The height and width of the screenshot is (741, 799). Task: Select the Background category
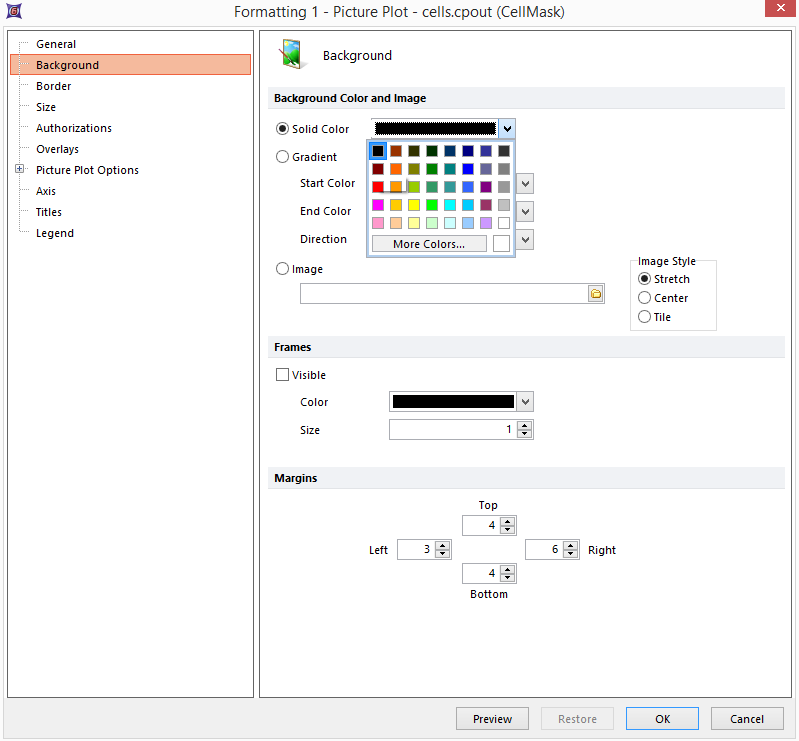[130, 65]
